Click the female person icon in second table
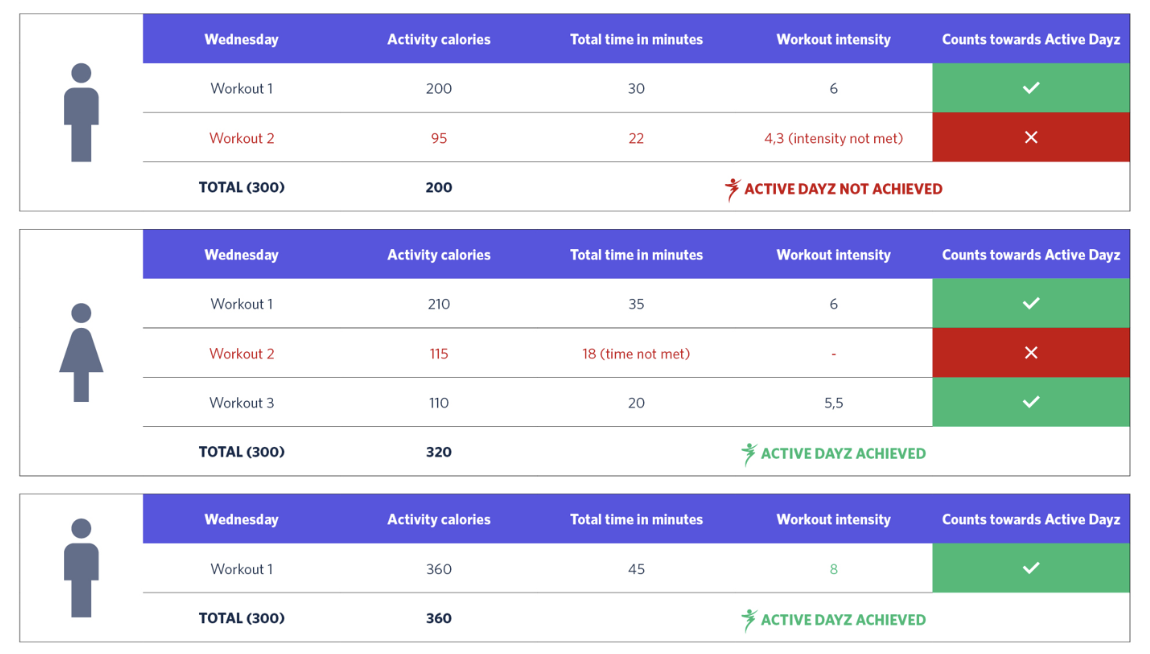The height and width of the screenshot is (654, 1150). [x=81, y=353]
